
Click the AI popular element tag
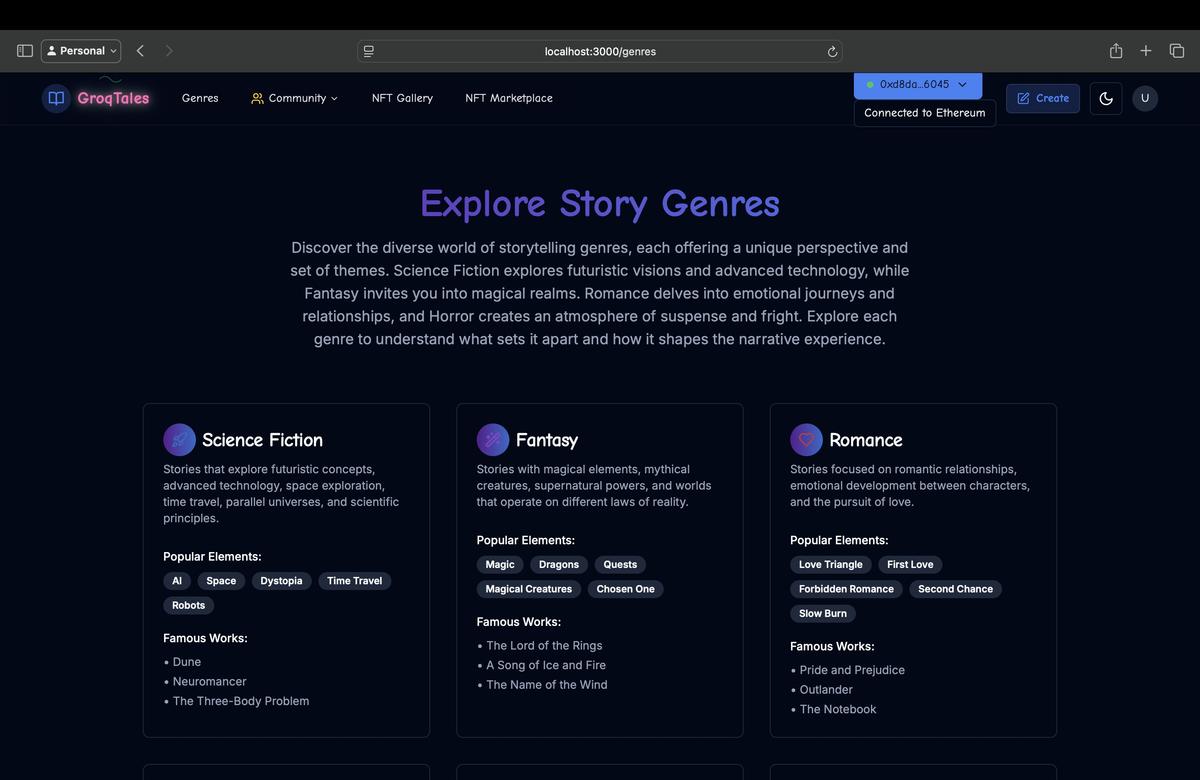coord(176,580)
